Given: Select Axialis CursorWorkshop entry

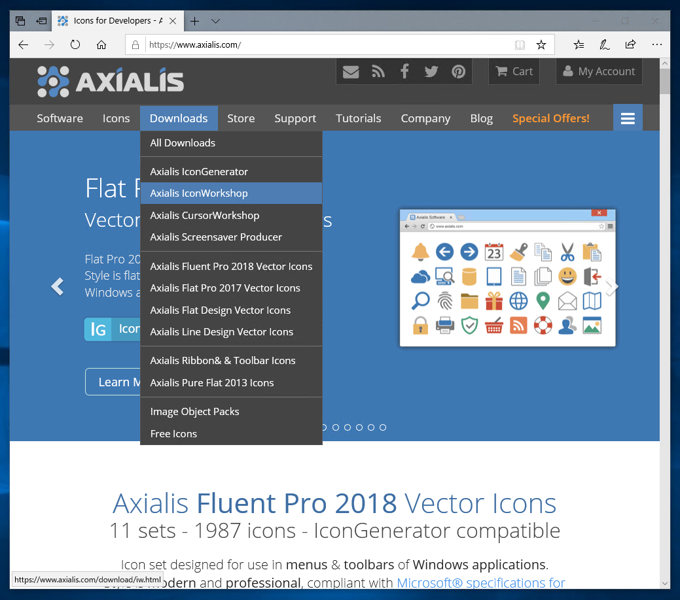Looking at the screenshot, I should (231, 215).
